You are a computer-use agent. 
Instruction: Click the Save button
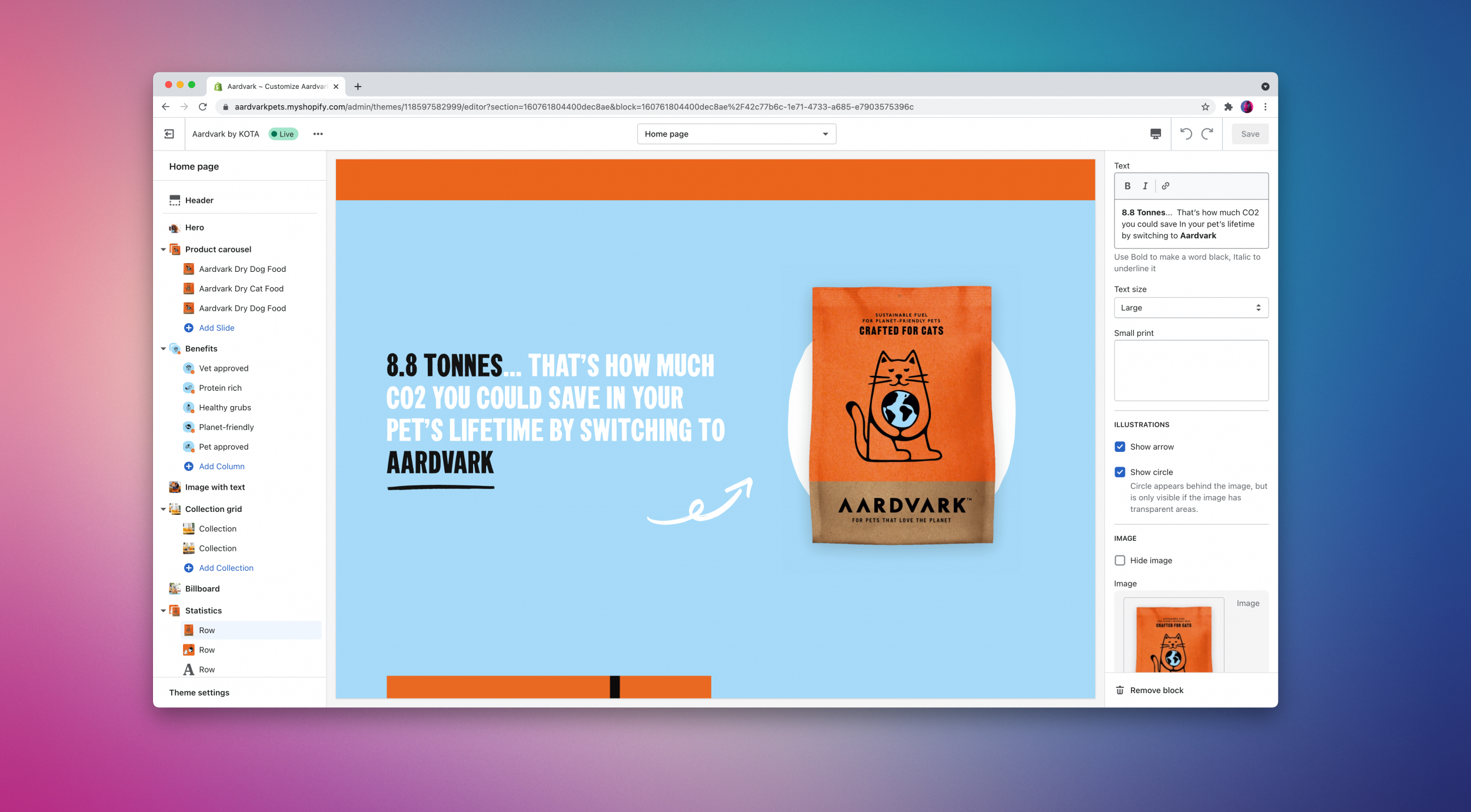point(1250,134)
